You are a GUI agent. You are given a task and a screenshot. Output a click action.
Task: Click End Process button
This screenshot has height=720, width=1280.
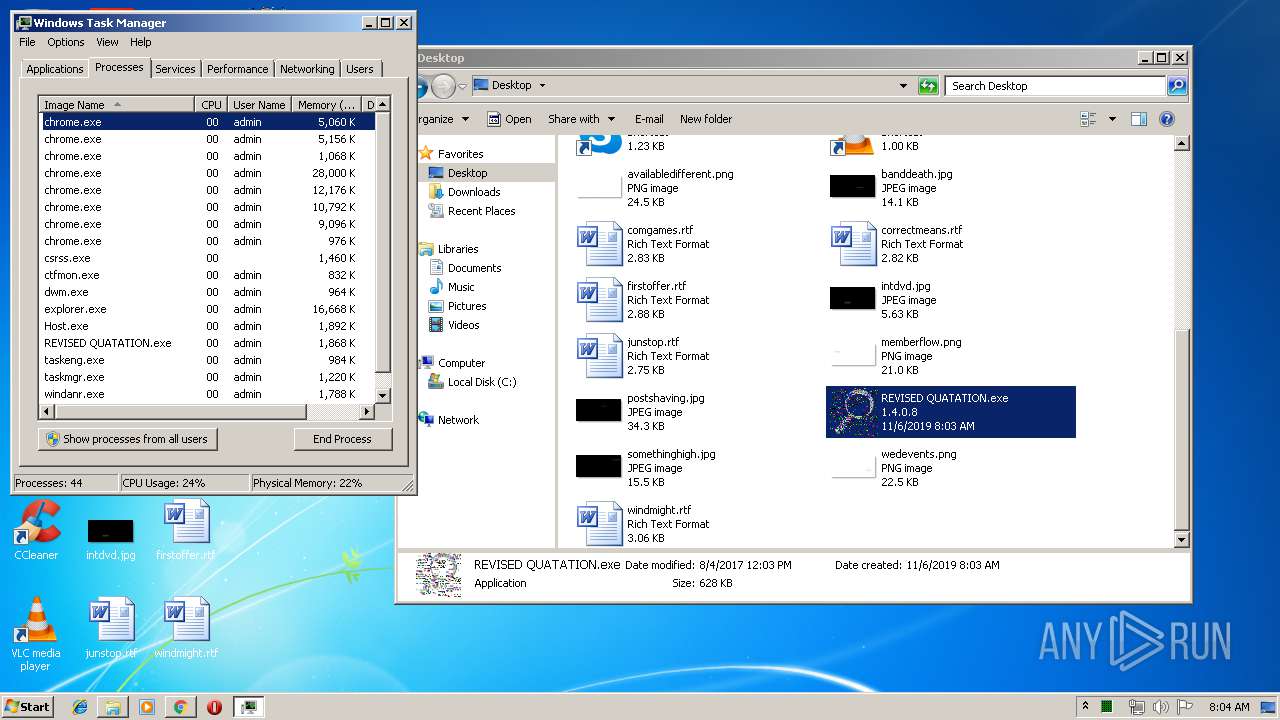342,439
